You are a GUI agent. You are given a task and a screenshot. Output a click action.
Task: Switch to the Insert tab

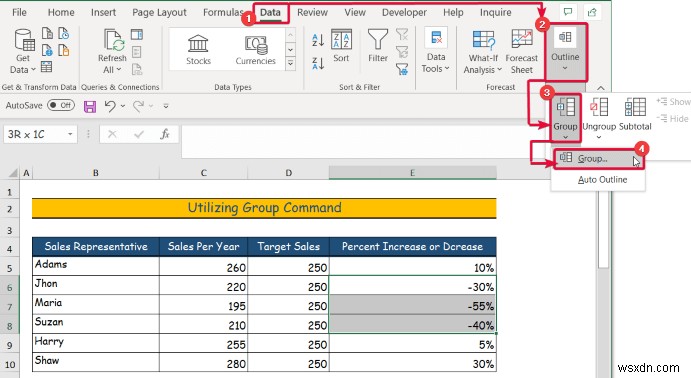[103, 12]
